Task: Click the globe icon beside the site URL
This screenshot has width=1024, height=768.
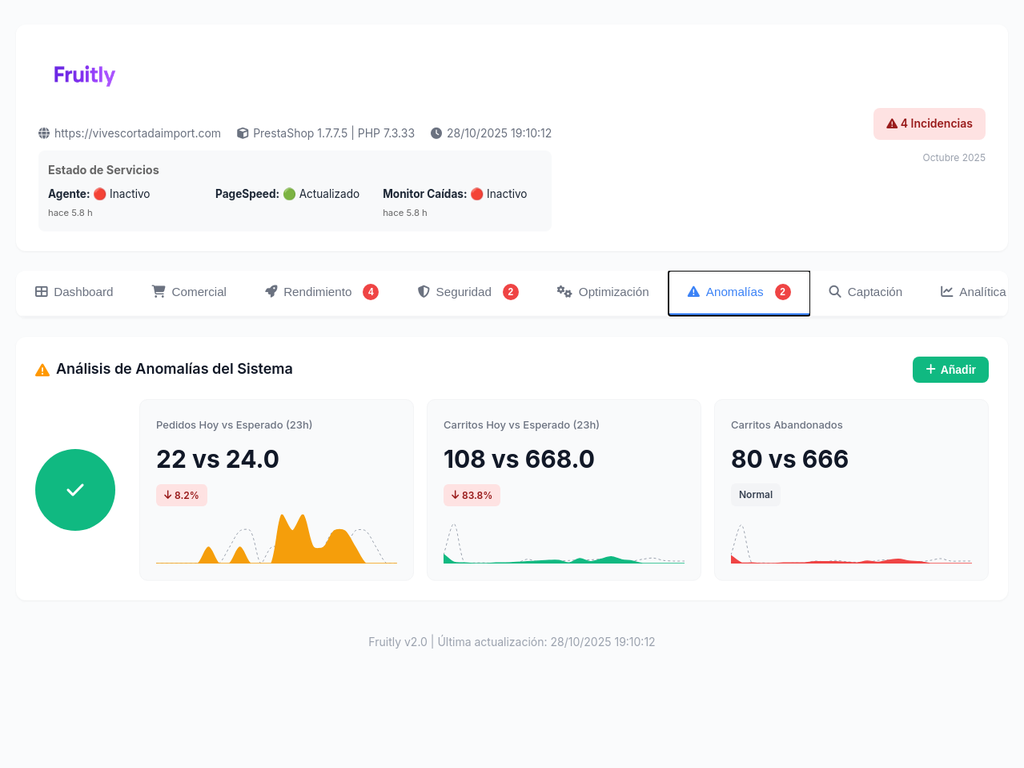Action: pos(44,133)
